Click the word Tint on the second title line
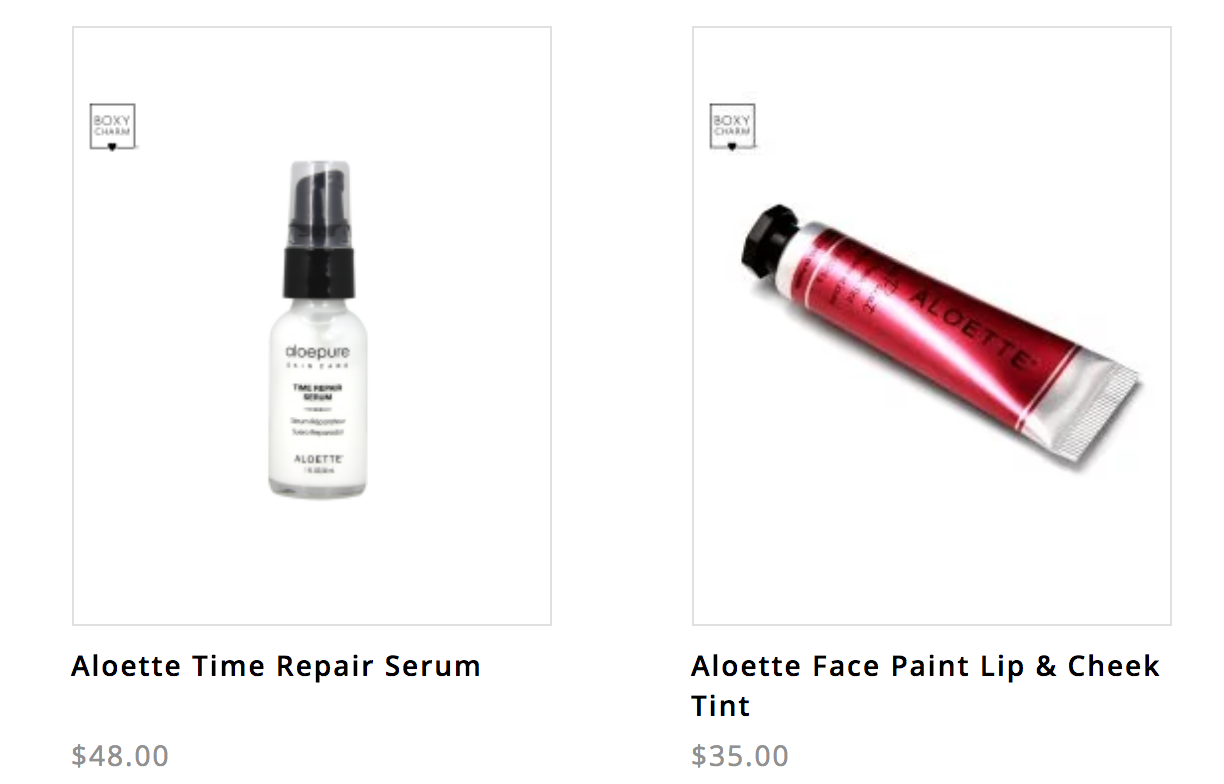The image size is (1224, 784). click(x=721, y=706)
